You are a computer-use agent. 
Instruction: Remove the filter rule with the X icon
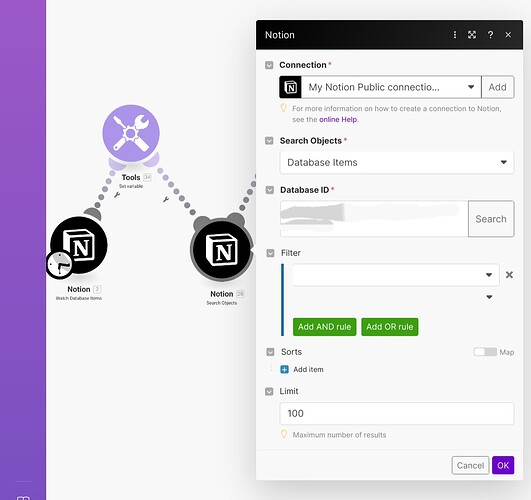click(x=509, y=275)
